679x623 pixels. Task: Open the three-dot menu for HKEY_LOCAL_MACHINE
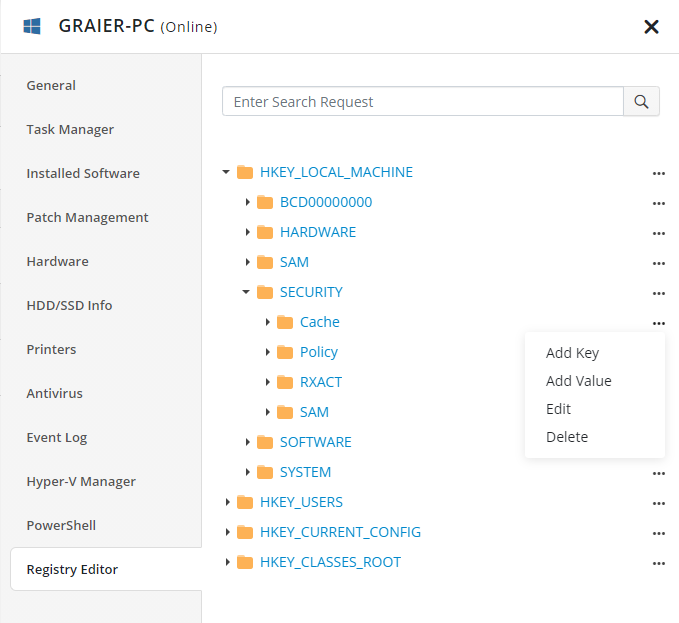point(658,173)
